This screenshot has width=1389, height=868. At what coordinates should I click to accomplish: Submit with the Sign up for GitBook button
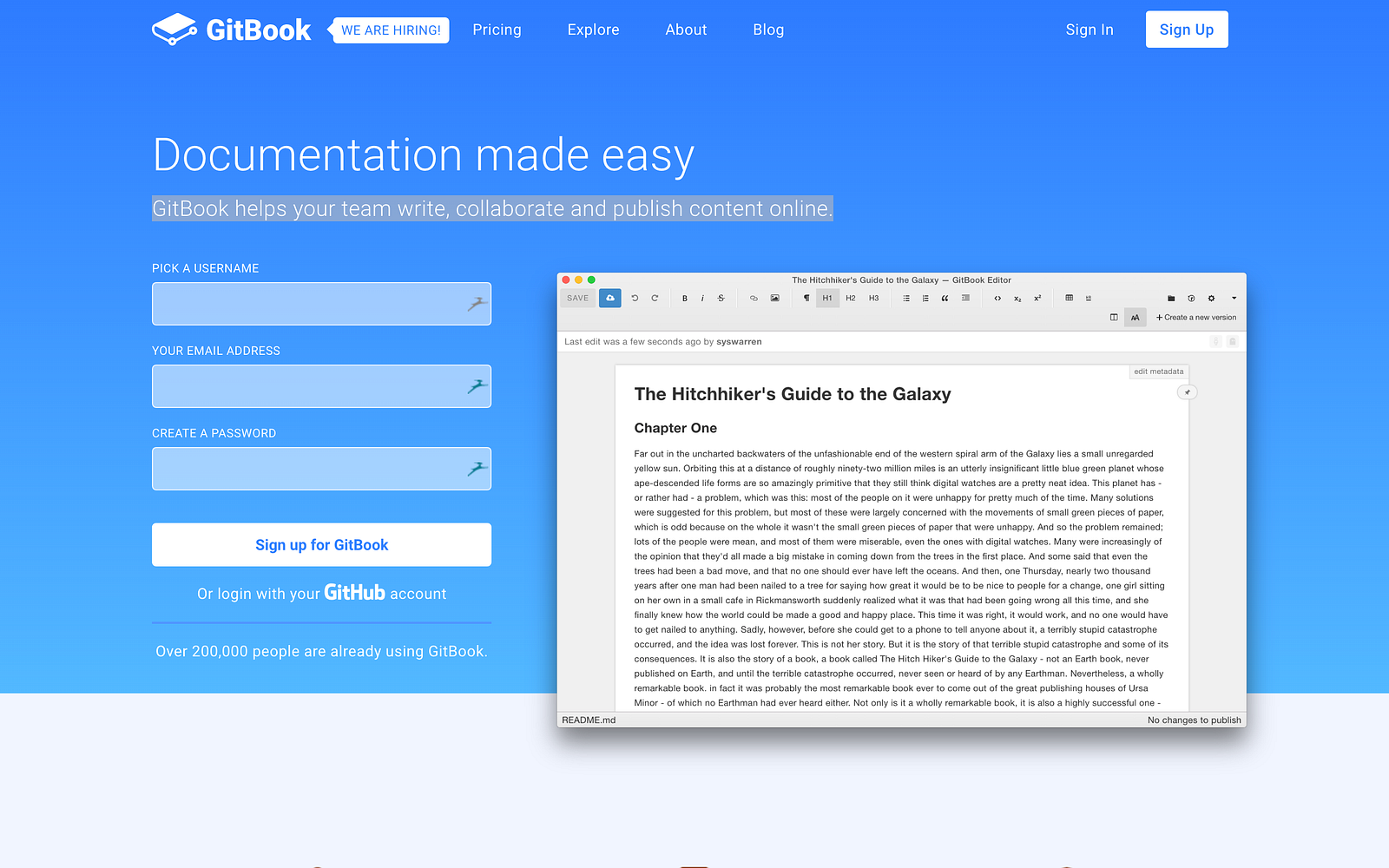(322, 545)
